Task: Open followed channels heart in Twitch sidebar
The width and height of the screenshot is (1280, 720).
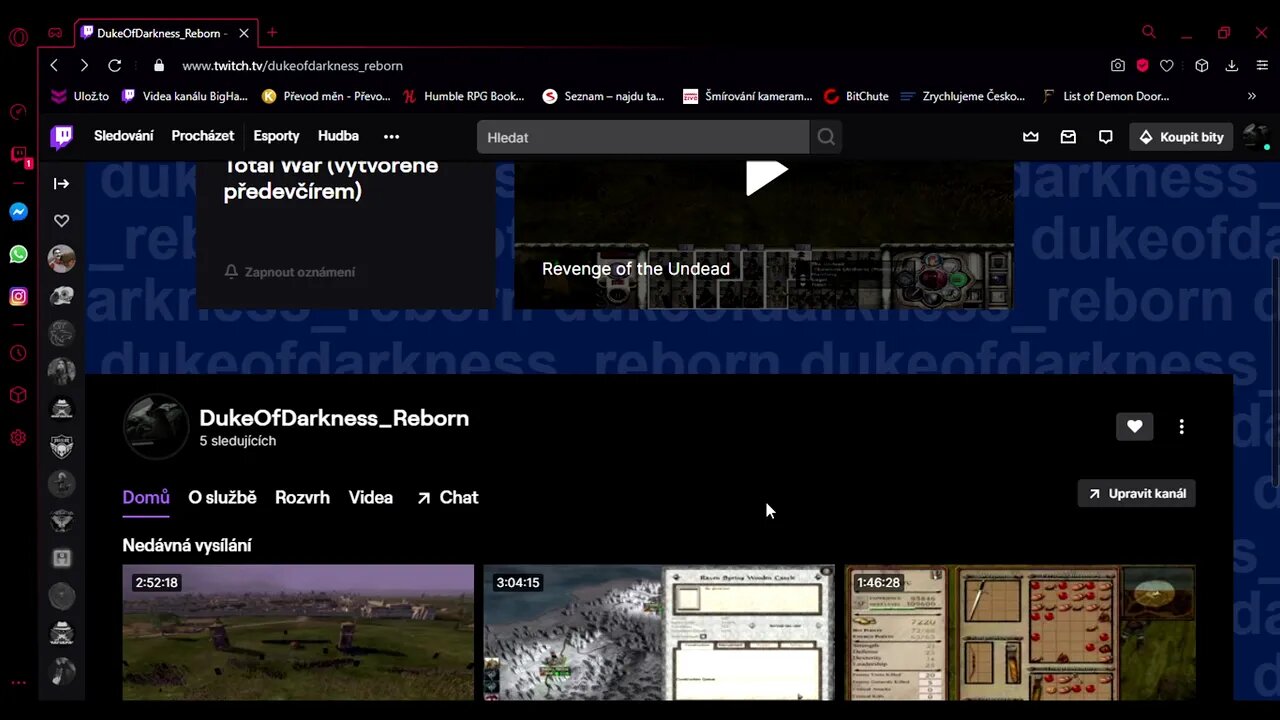Action: [x=62, y=221]
